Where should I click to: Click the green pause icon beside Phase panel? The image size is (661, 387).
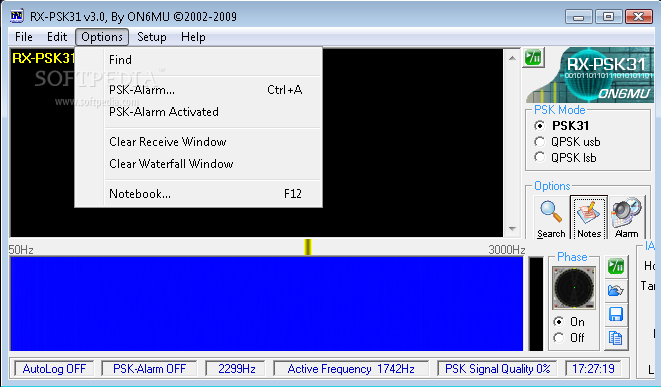click(616, 267)
